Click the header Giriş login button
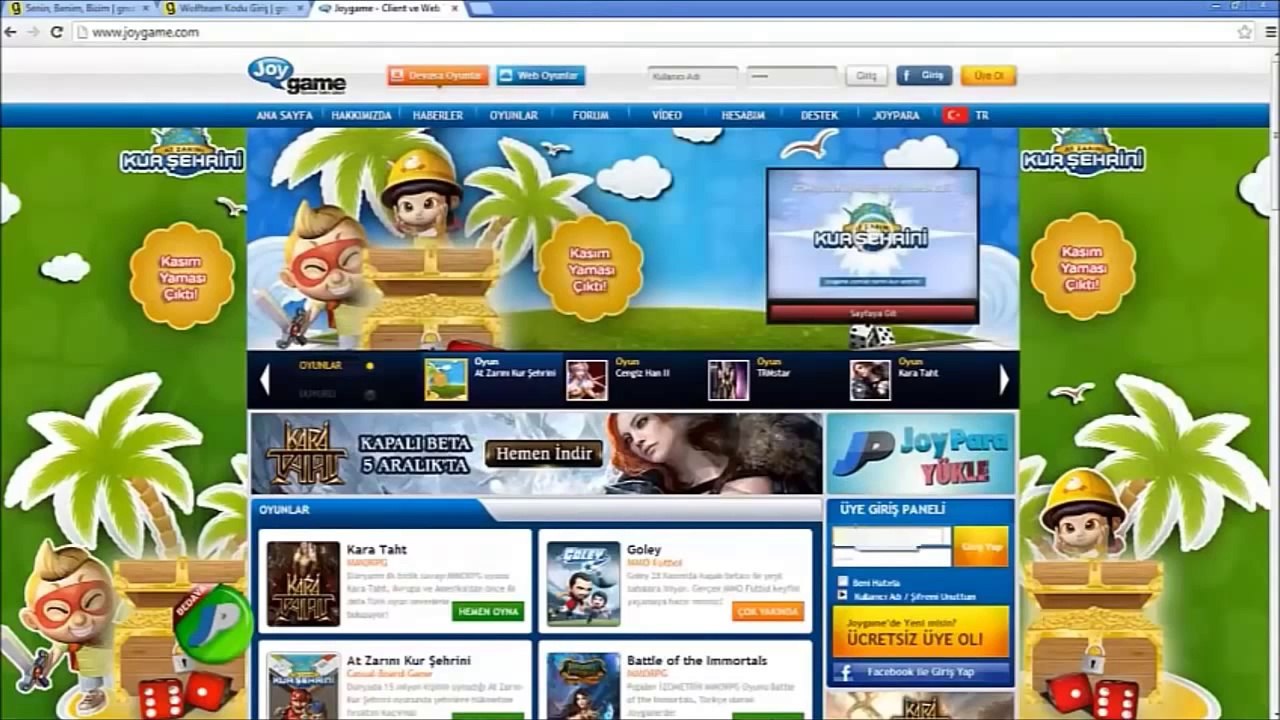Image resolution: width=1280 pixels, height=720 pixels. tap(866, 76)
